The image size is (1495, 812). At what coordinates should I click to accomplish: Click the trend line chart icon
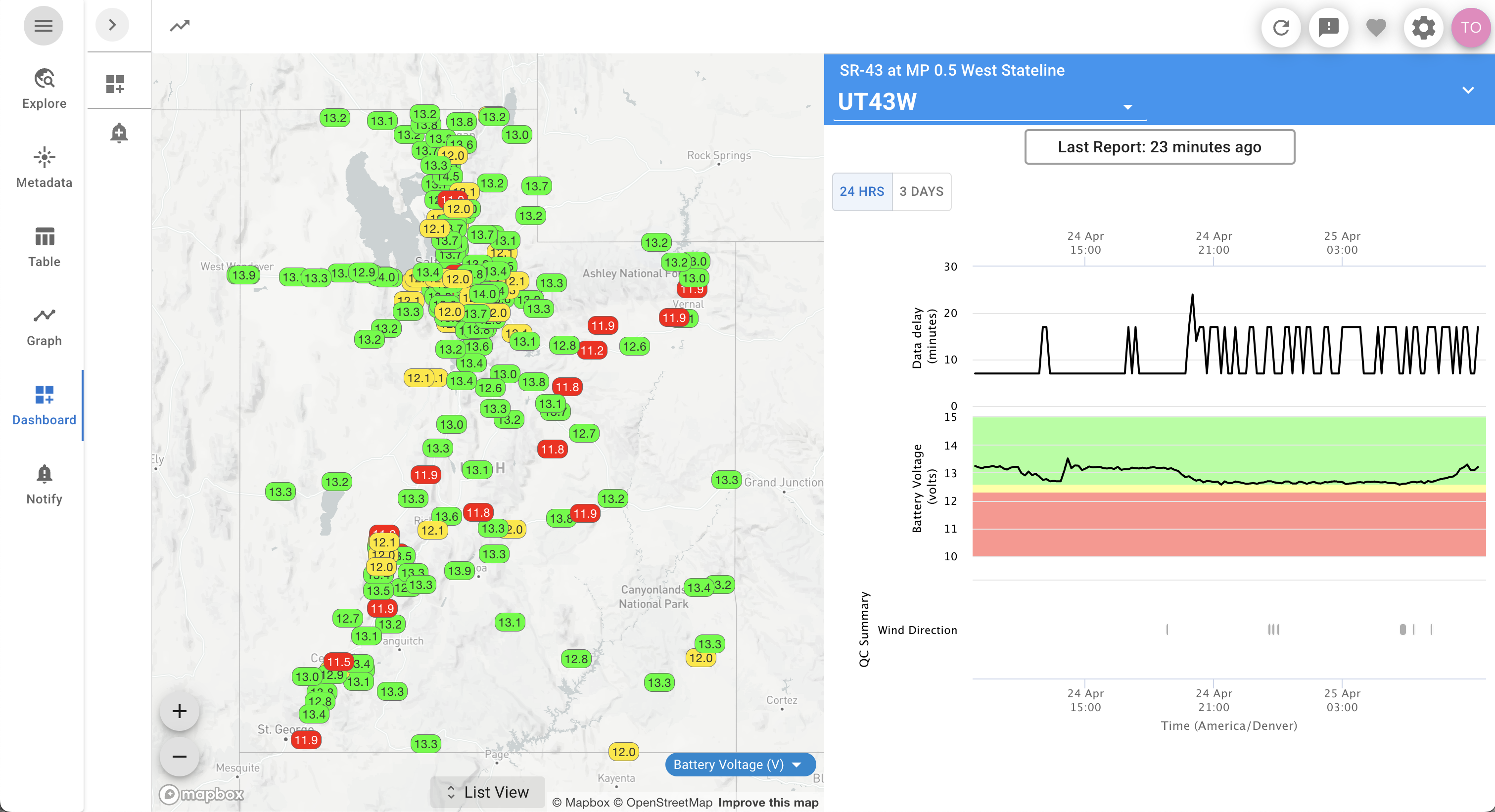click(x=179, y=26)
